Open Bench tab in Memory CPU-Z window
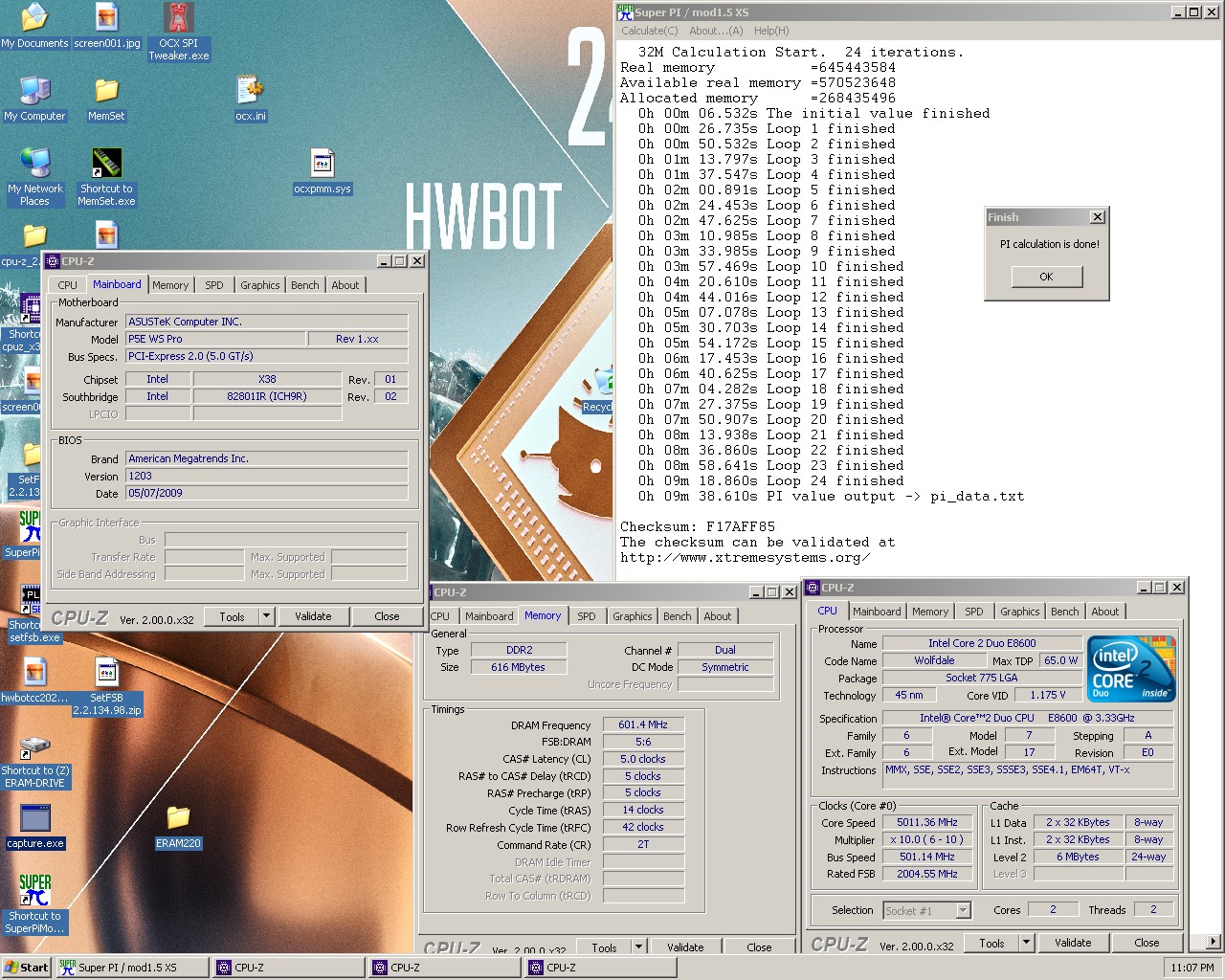The width and height of the screenshot is (1225, 980). coord(678,616)
